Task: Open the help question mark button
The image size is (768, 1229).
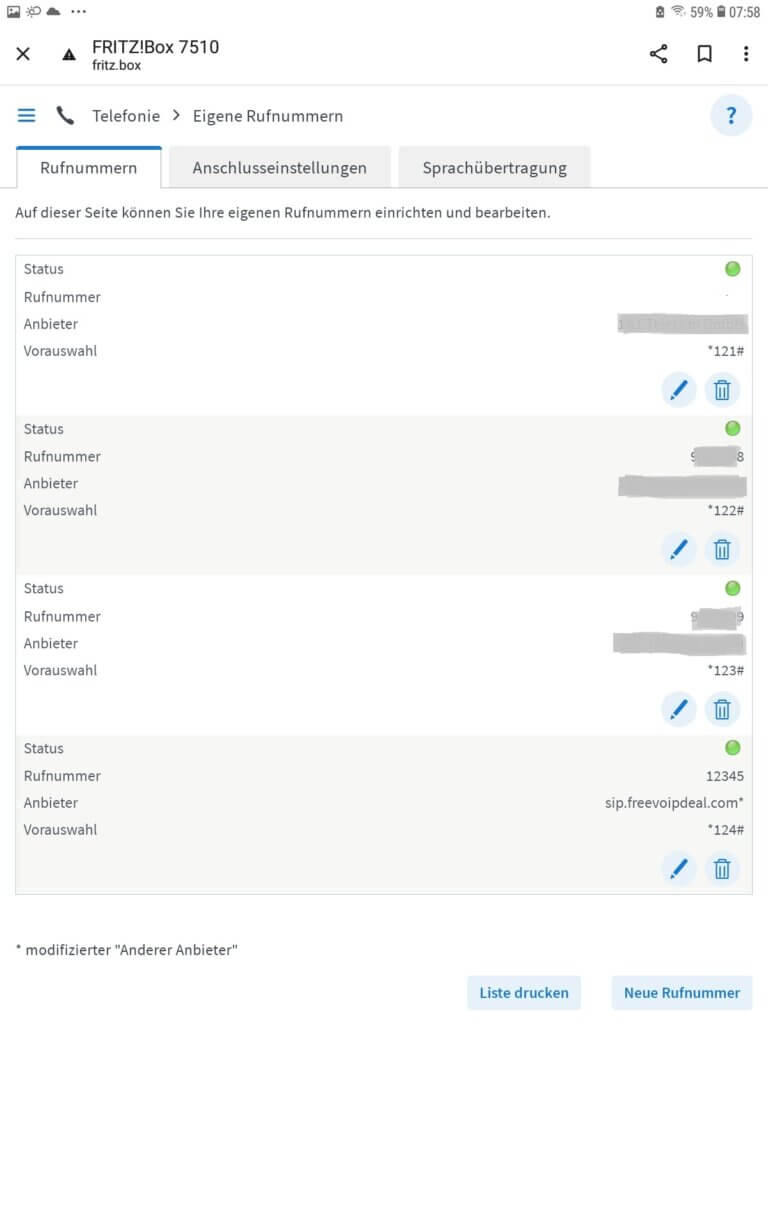Action: pyautogui.click(x=731, y=116)
